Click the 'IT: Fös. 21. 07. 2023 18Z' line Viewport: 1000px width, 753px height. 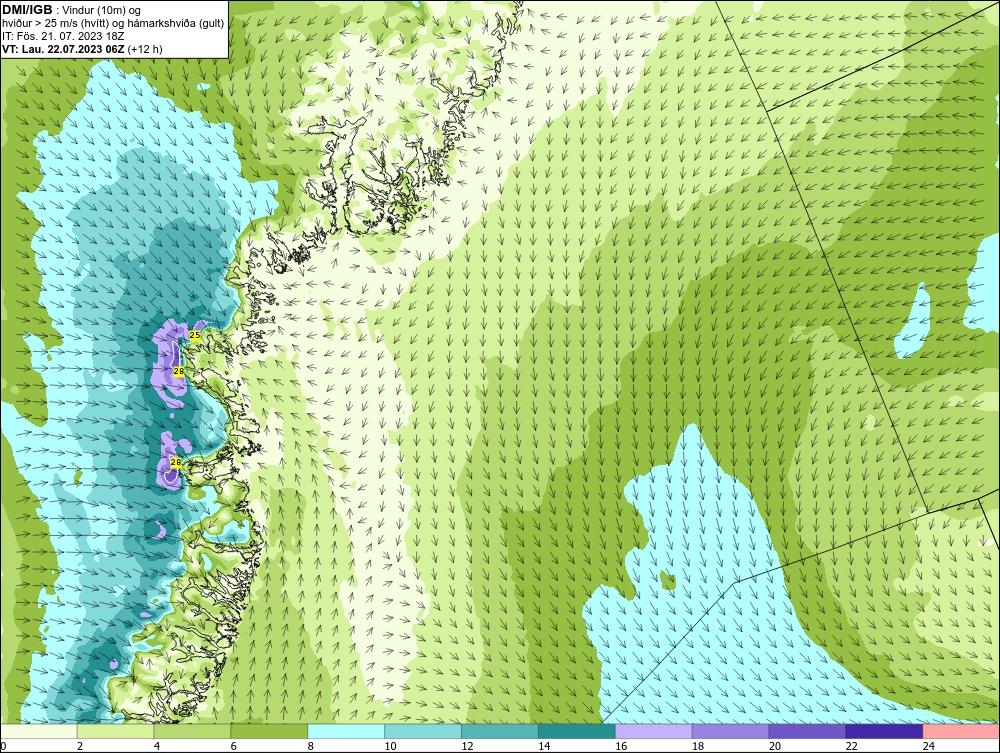[63, 36]
